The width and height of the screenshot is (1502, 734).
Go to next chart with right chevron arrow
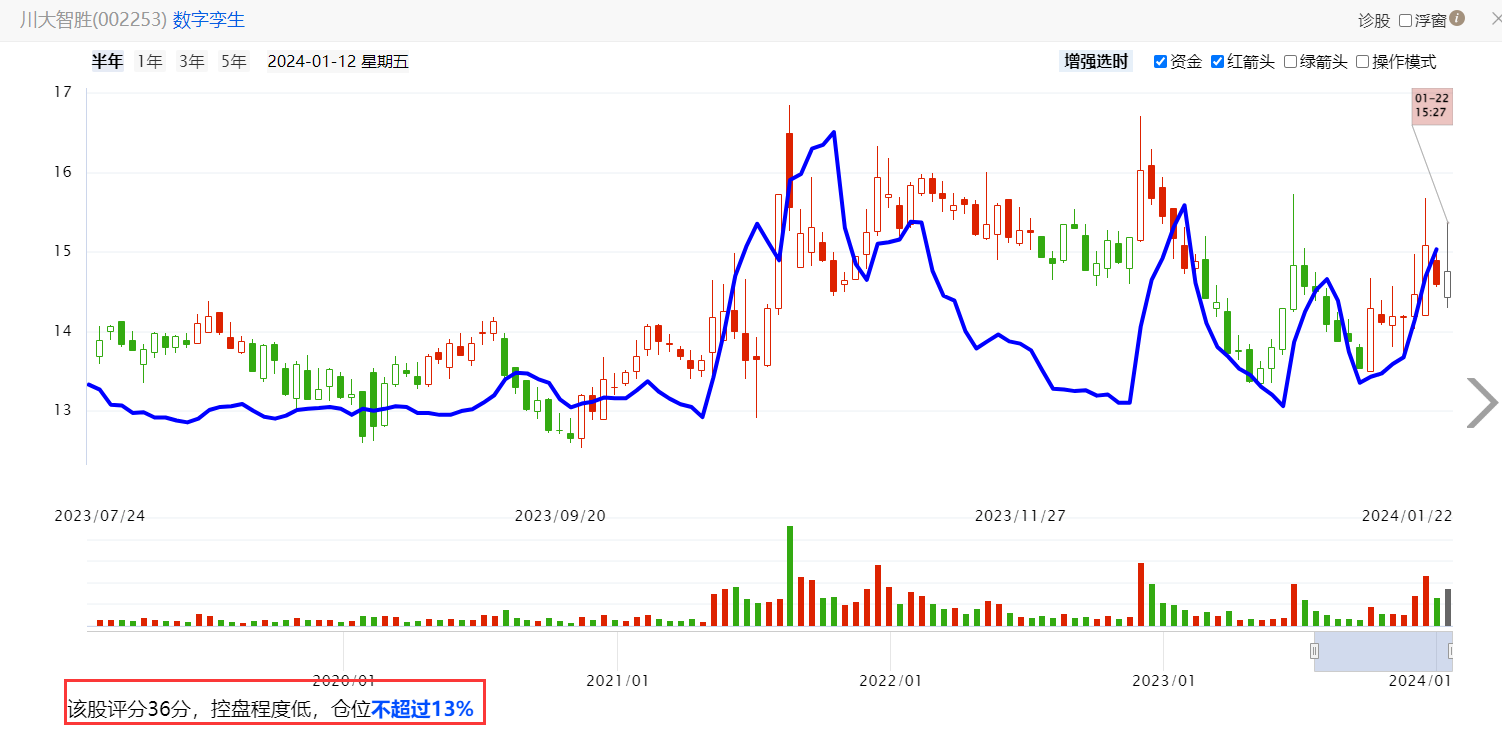tap(1482, 403)
